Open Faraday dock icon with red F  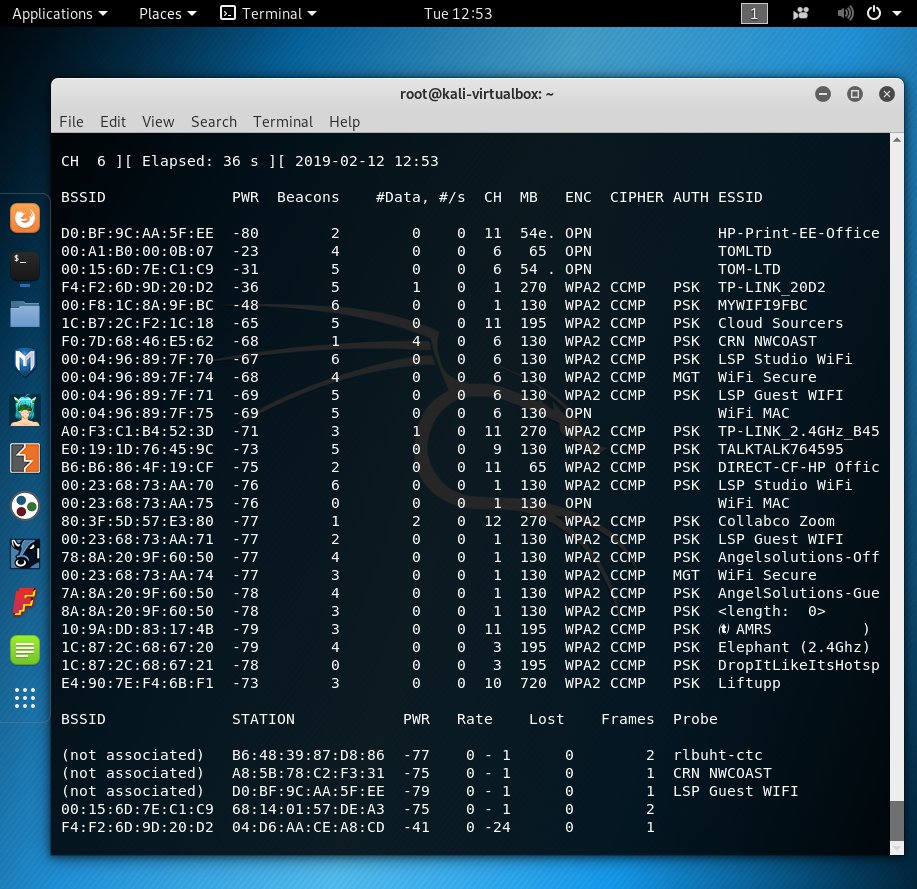(x=25, y=602)
